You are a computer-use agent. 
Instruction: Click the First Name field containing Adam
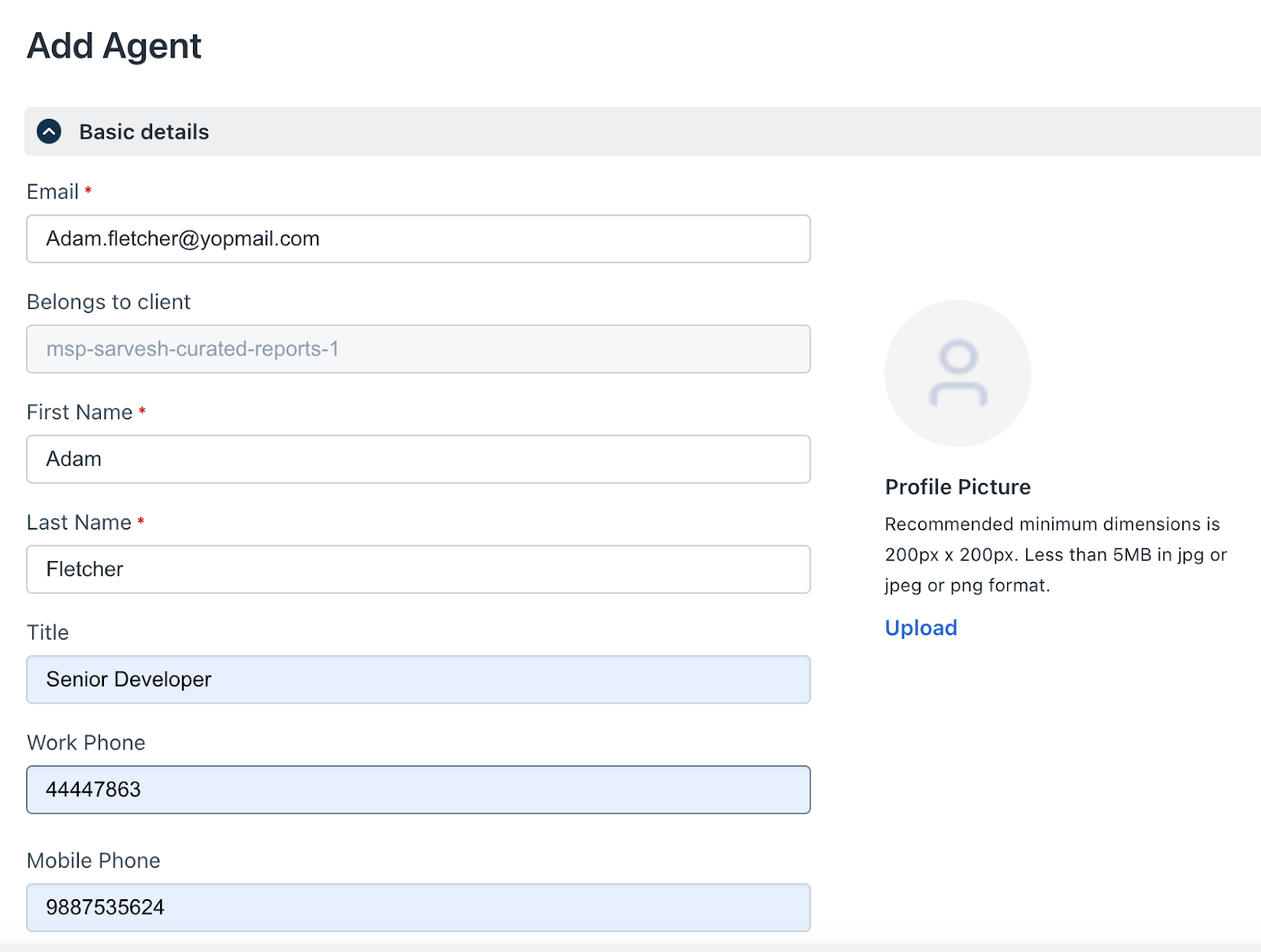418,459
